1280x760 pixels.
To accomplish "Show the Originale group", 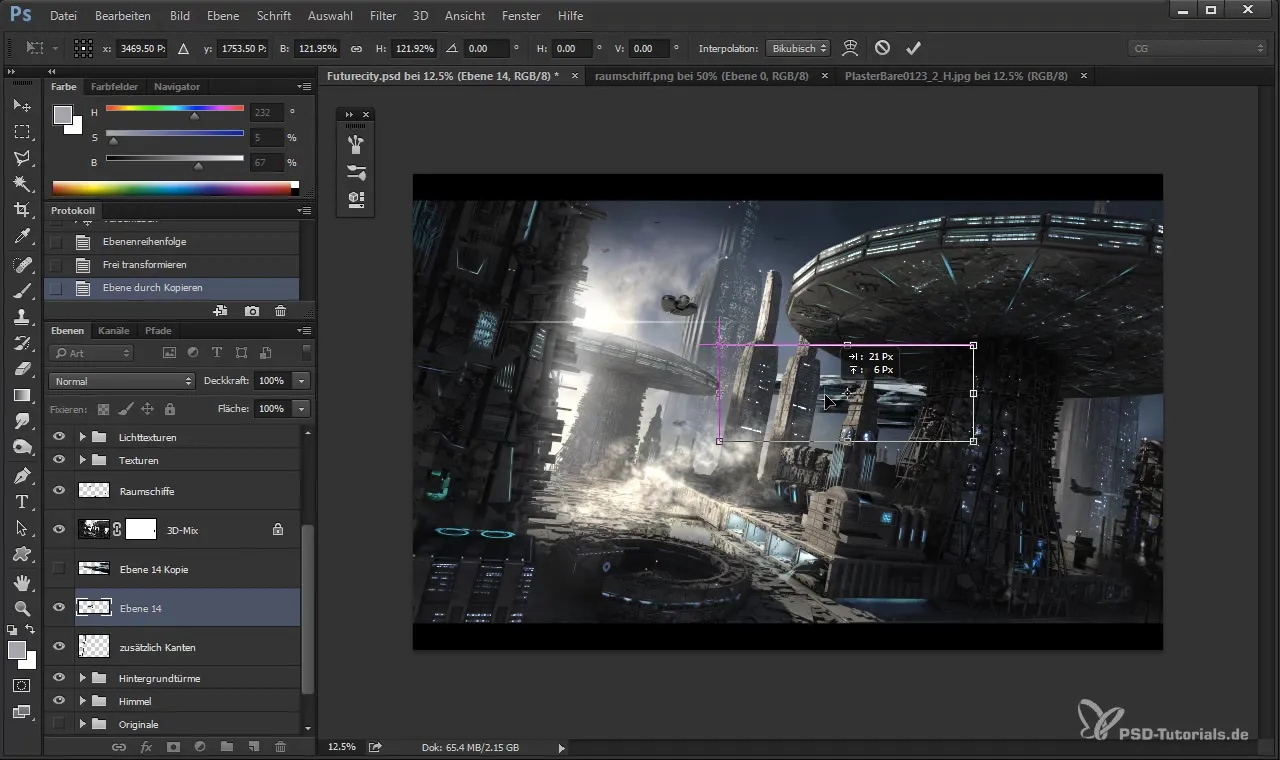I will [x=59, y=723].
